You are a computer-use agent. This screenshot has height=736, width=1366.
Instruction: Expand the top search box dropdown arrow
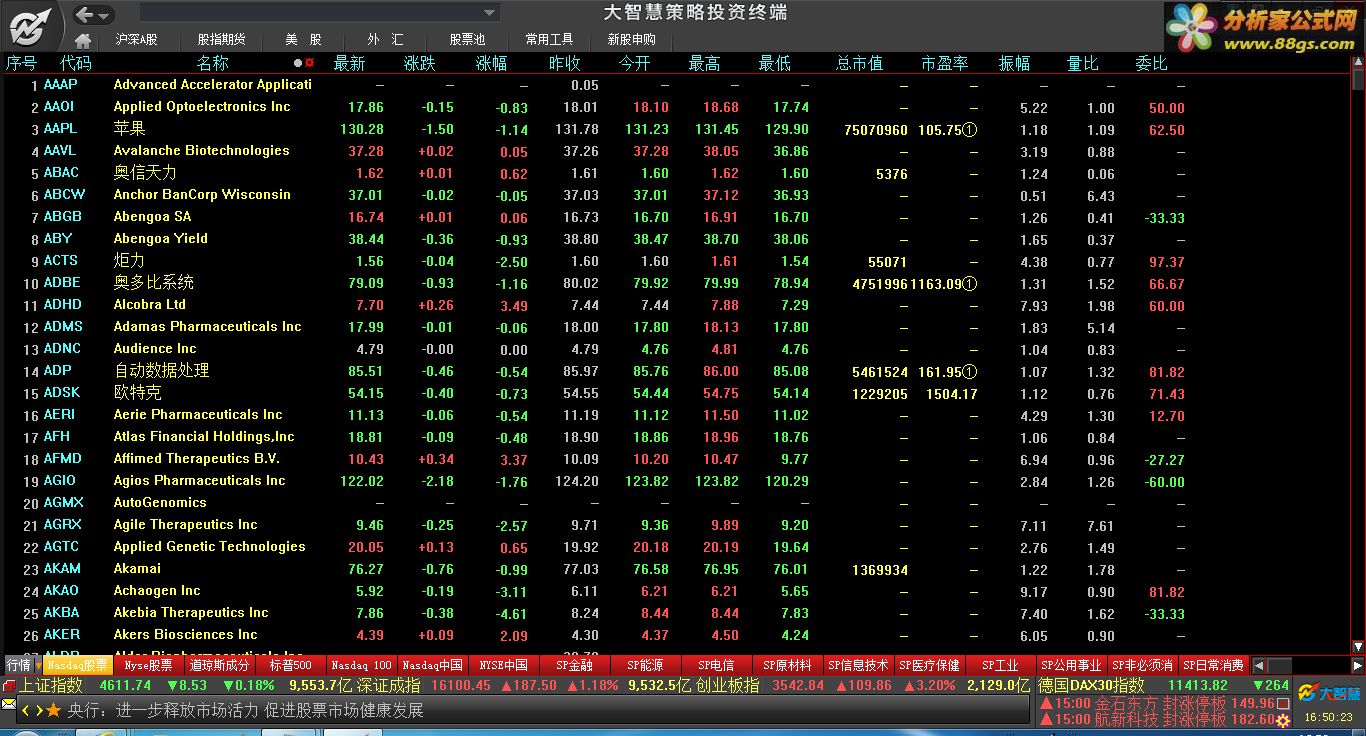tap(489, 14)
